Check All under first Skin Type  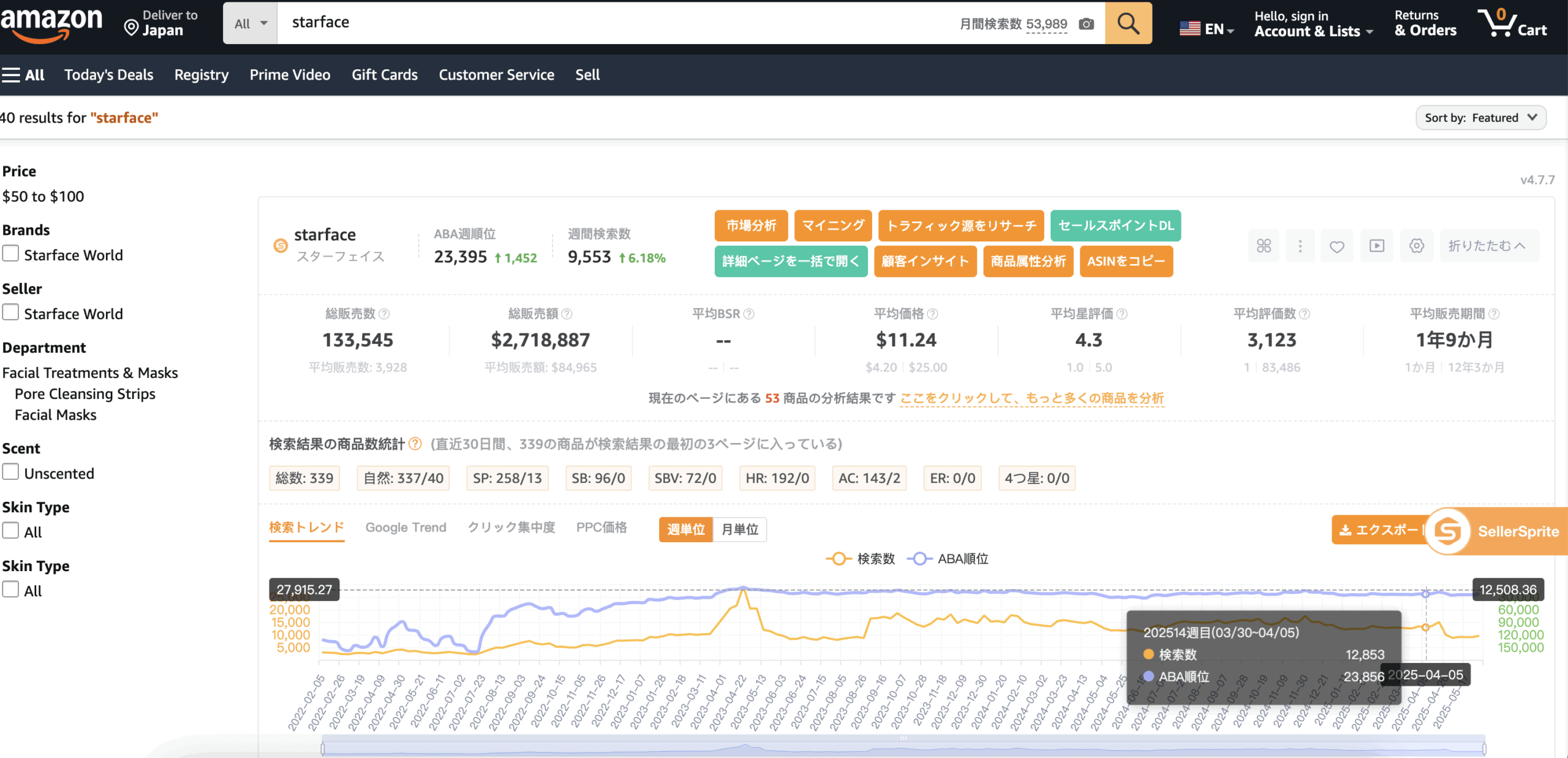click(x=10, y=531)
